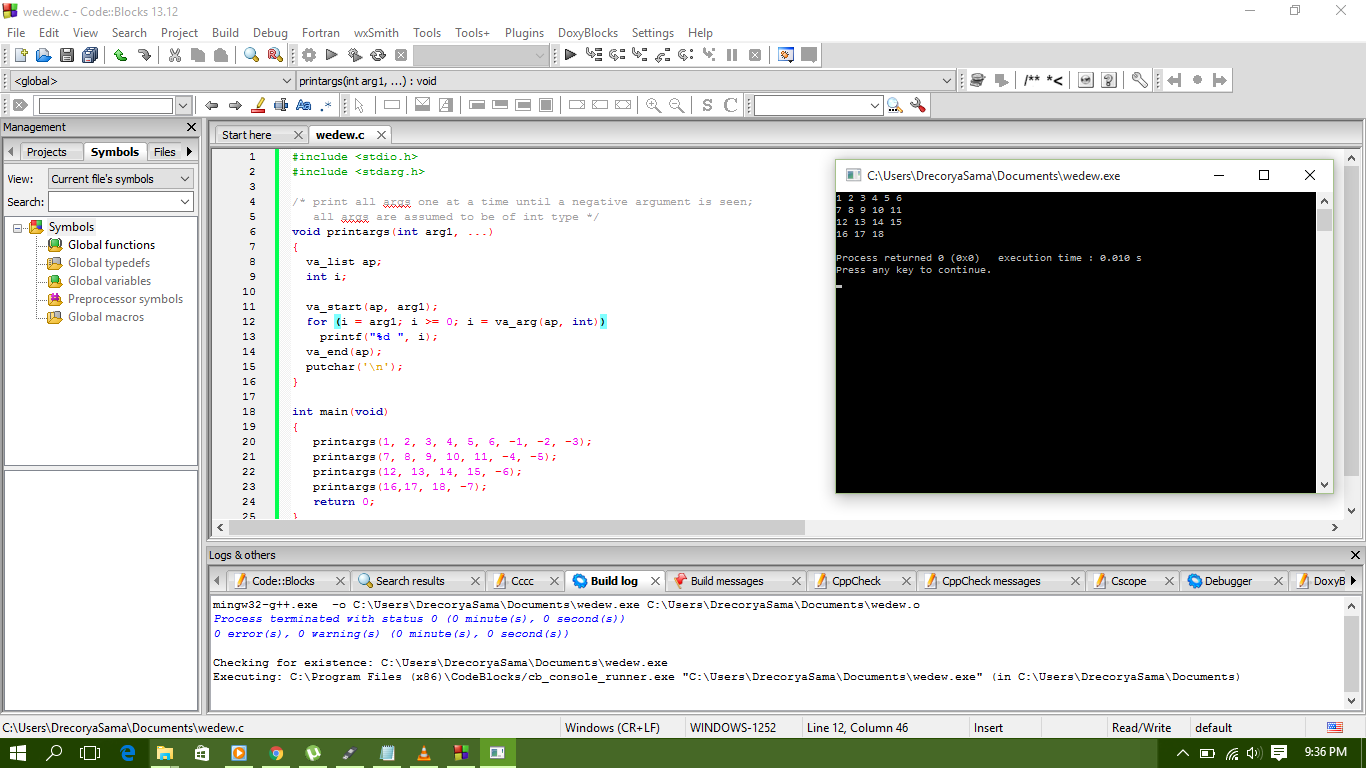
Task: Click the editor horizontal scrollbar thumb
Action: pyautogui.click(x=515, y=528)
